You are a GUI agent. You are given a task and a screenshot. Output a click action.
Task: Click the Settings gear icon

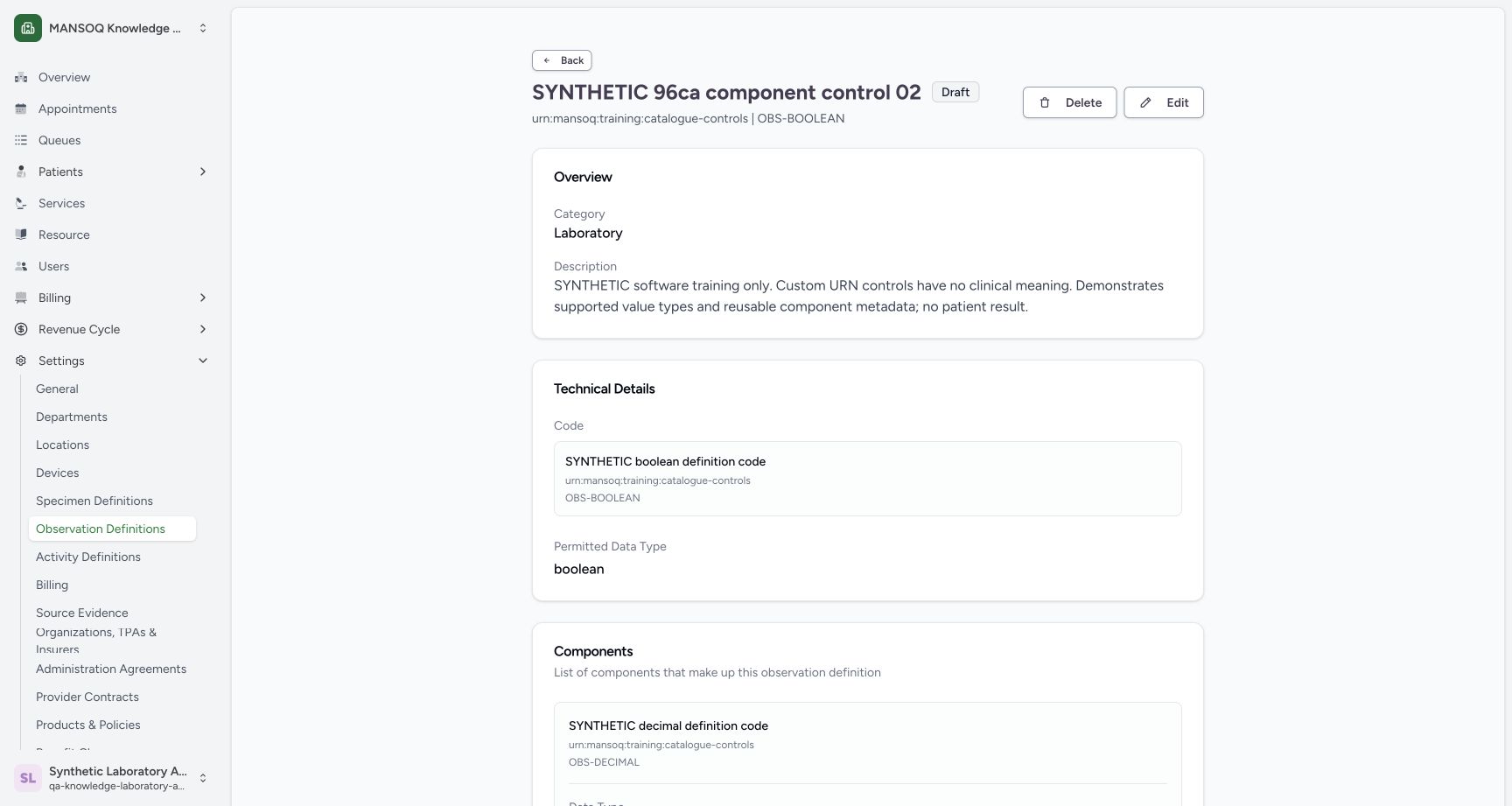pyautogui.click(x=21, y=361)
